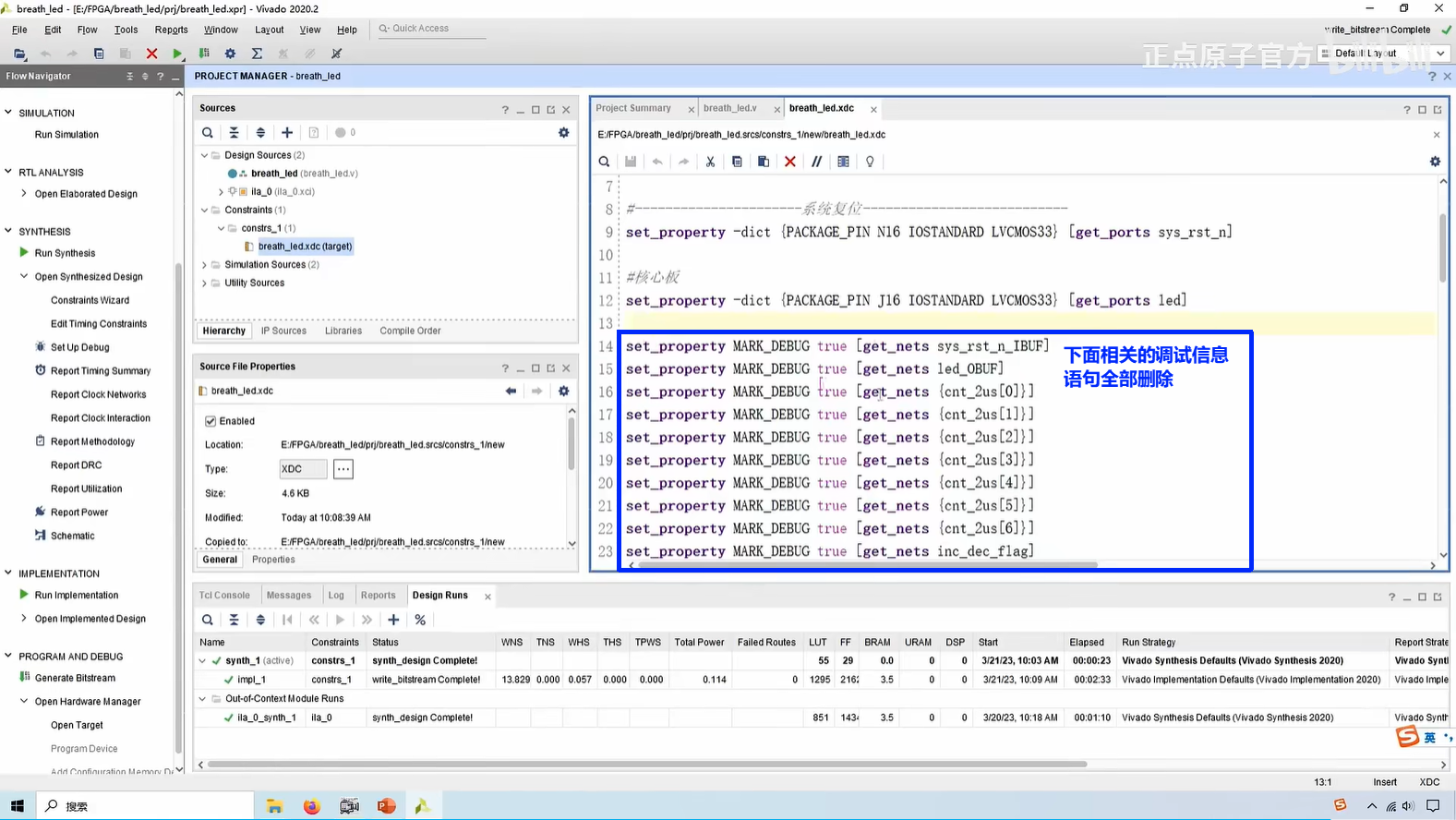
Task: Switch to the IP Sources tab
Action: click(x=283, y=331)
